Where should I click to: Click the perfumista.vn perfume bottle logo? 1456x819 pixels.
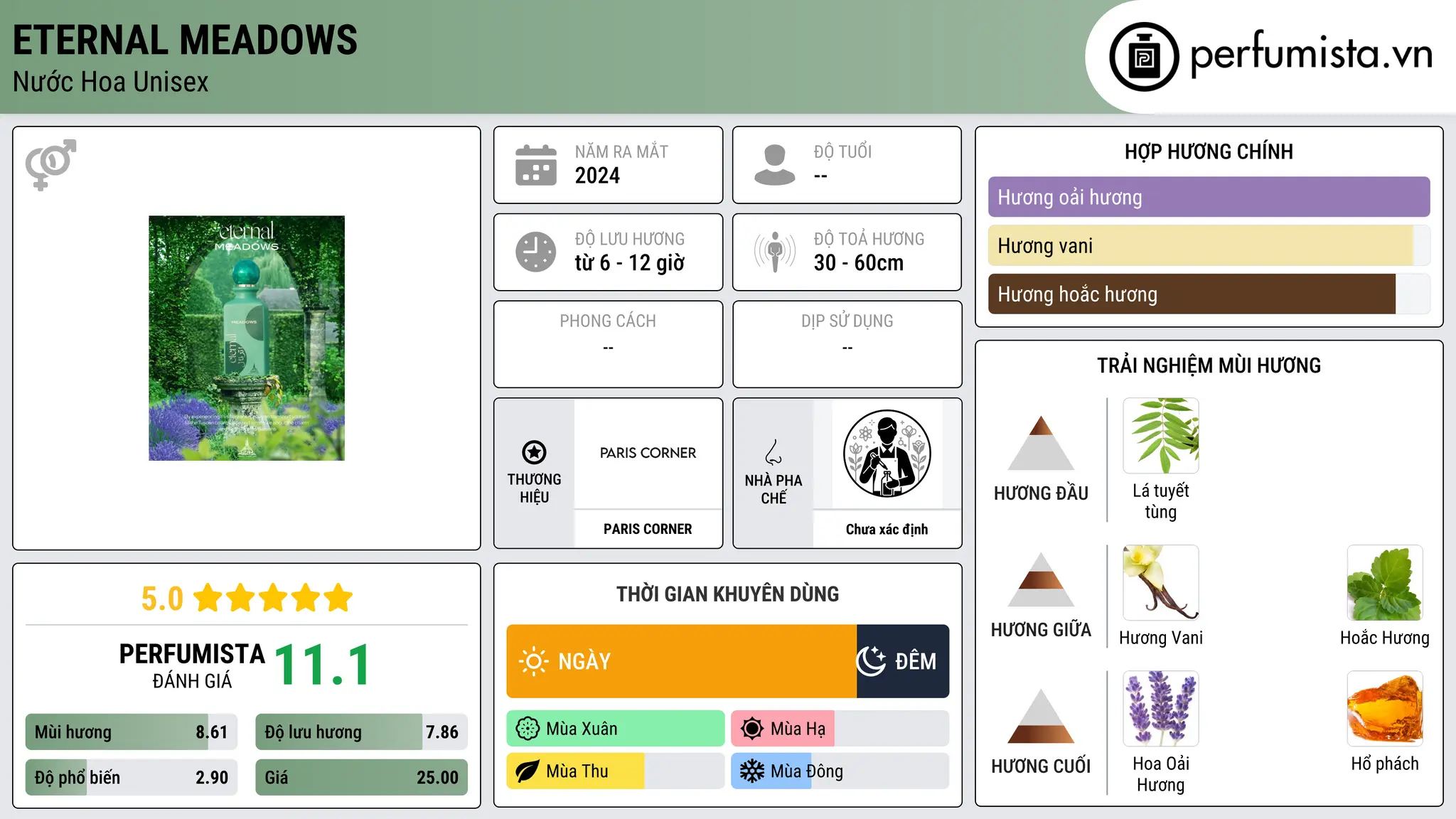click(x=1144, y=57)
